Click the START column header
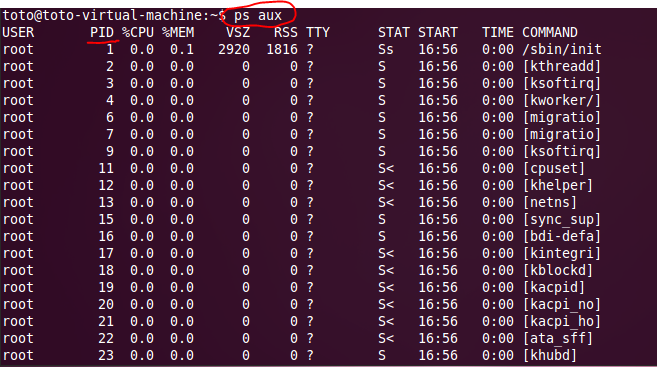The width and height of the screenshot is (657, 367). point(438,32)
